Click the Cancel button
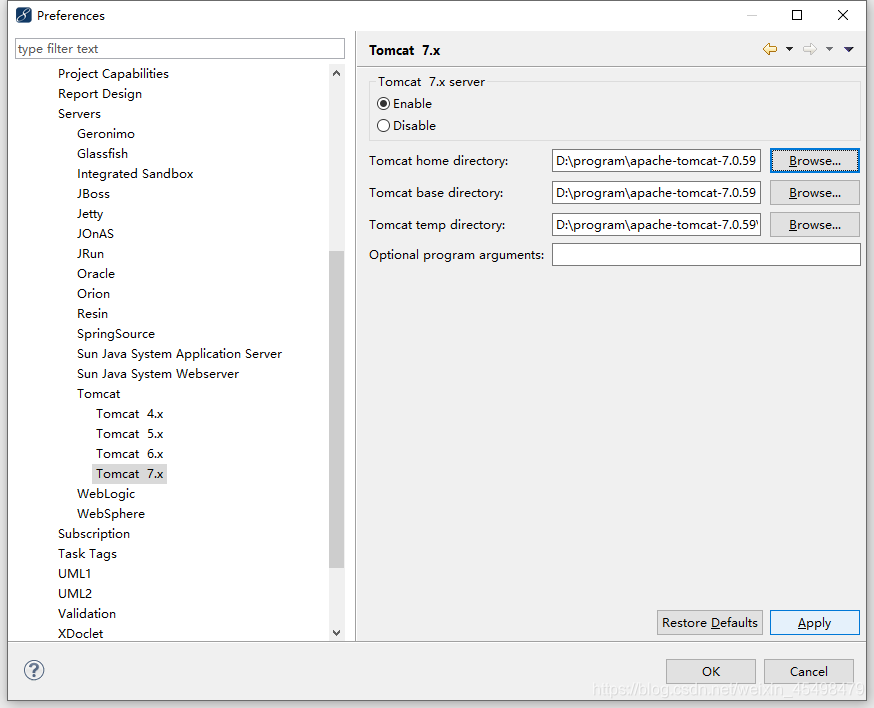 click(x=809, y=671)
